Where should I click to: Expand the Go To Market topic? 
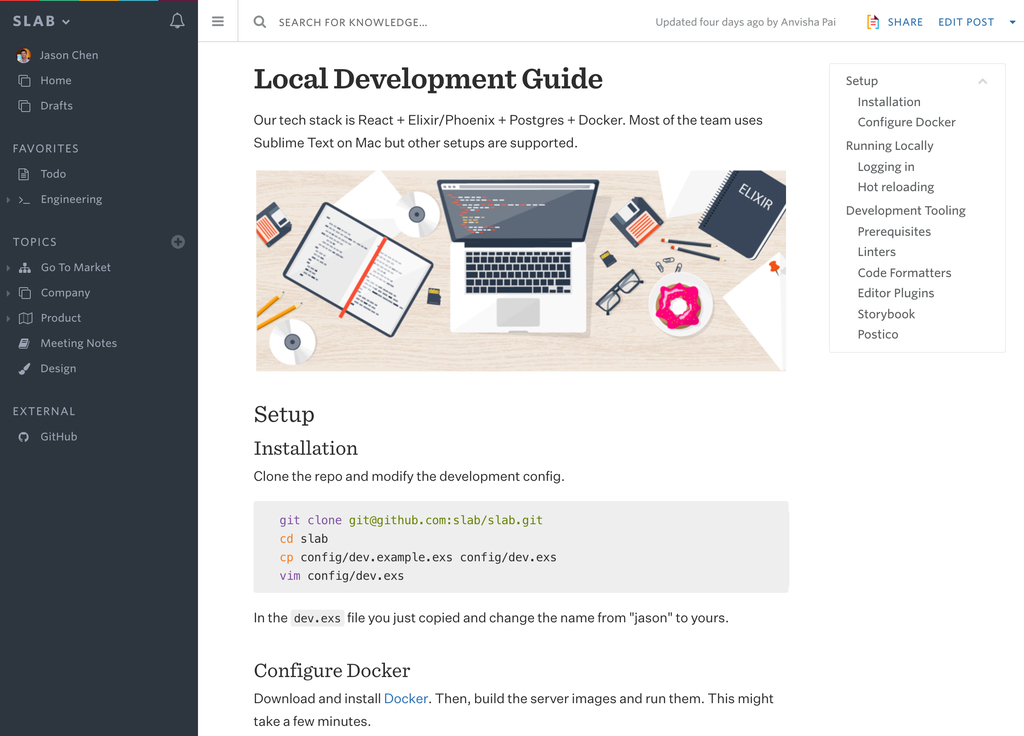pyautogui.click(x=8, y=268)
